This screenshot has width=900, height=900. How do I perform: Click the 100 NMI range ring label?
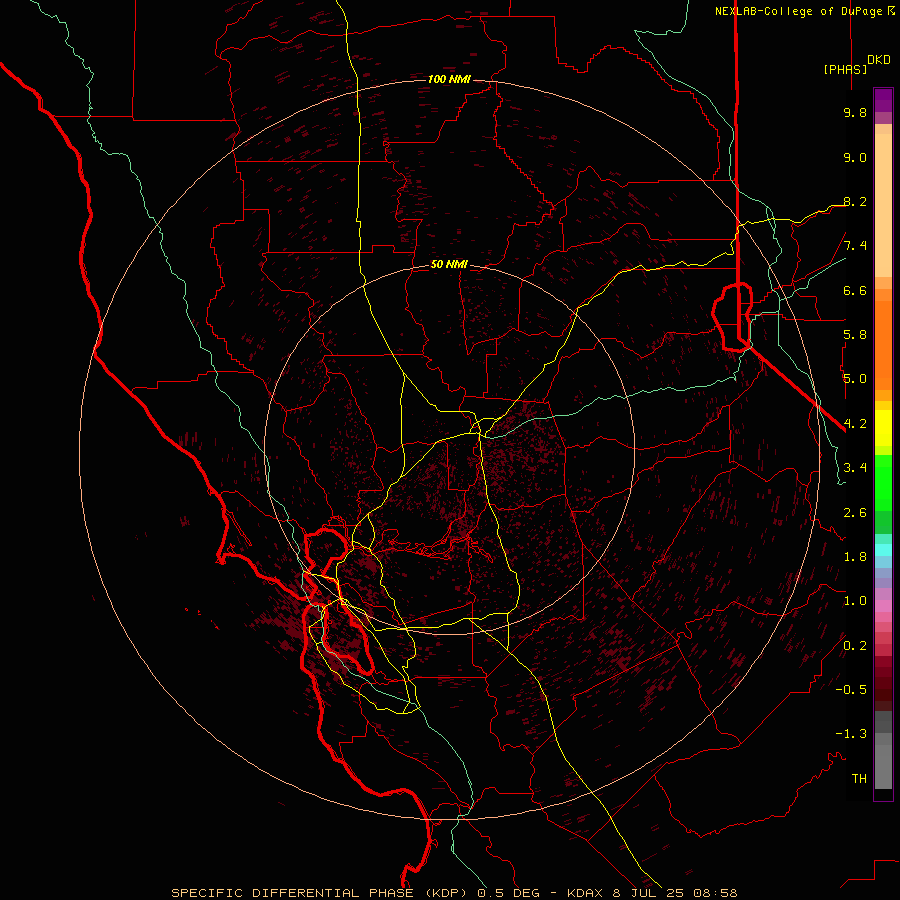point(449,79)
